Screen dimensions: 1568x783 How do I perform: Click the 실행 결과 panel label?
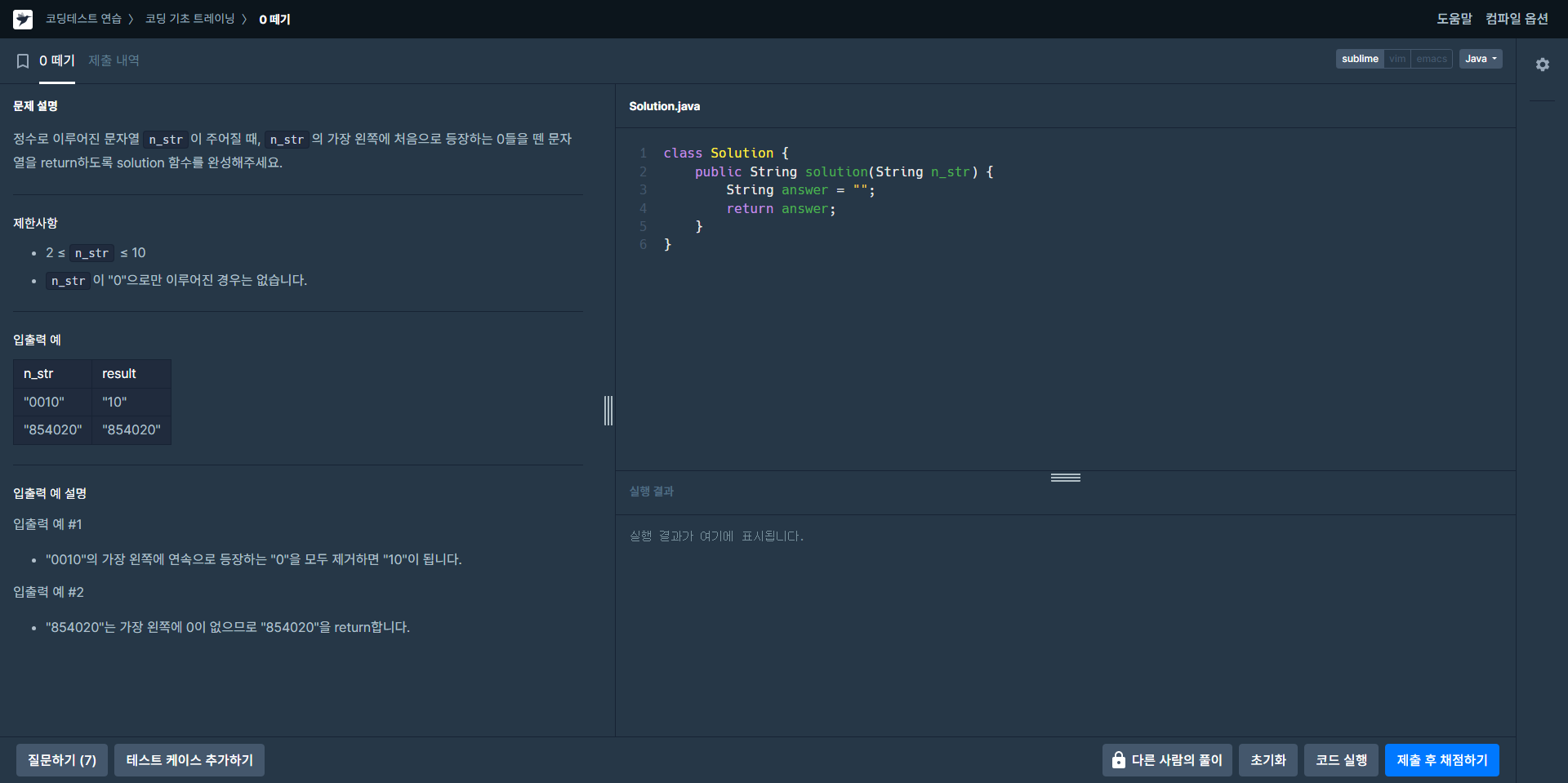click(651, 492)
